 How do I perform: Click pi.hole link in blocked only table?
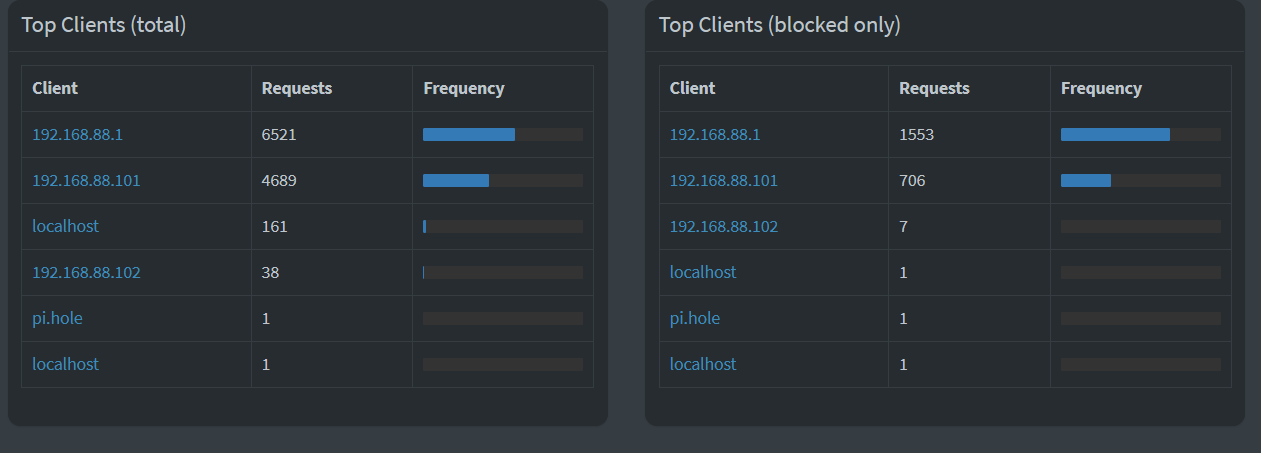[x=695, y=318]
